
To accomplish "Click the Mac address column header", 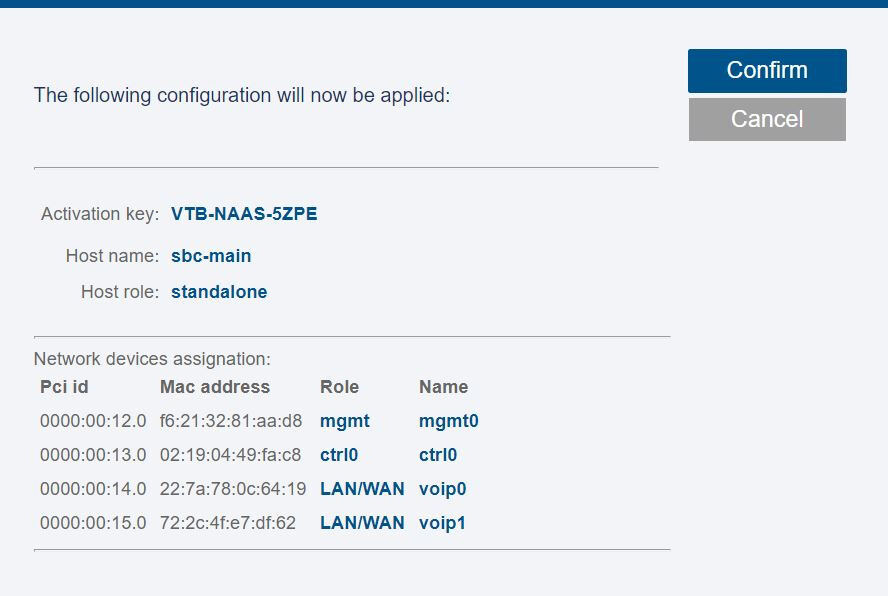I will (x=215, y=387).
